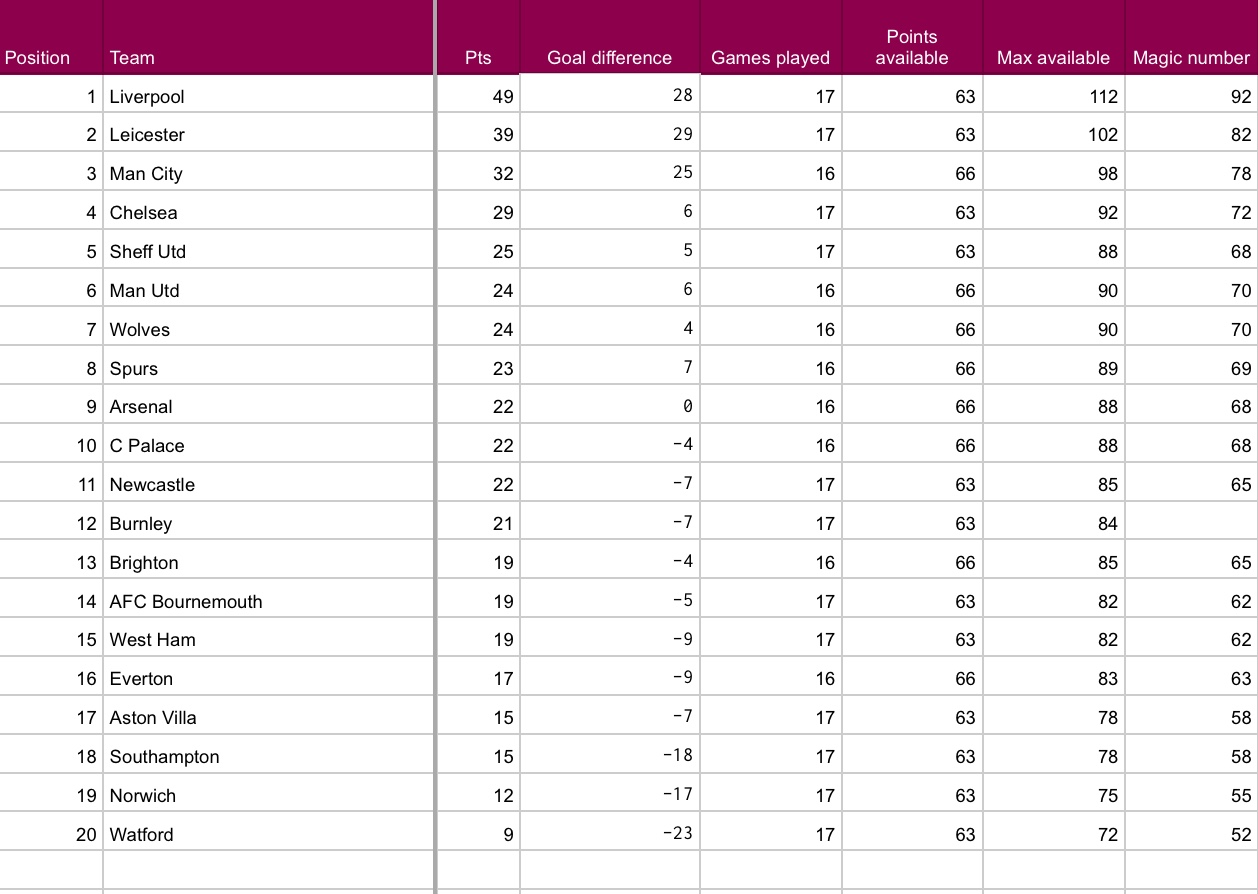Click the Games played column header
This screenshot has width=1258, height=894.
770,57
